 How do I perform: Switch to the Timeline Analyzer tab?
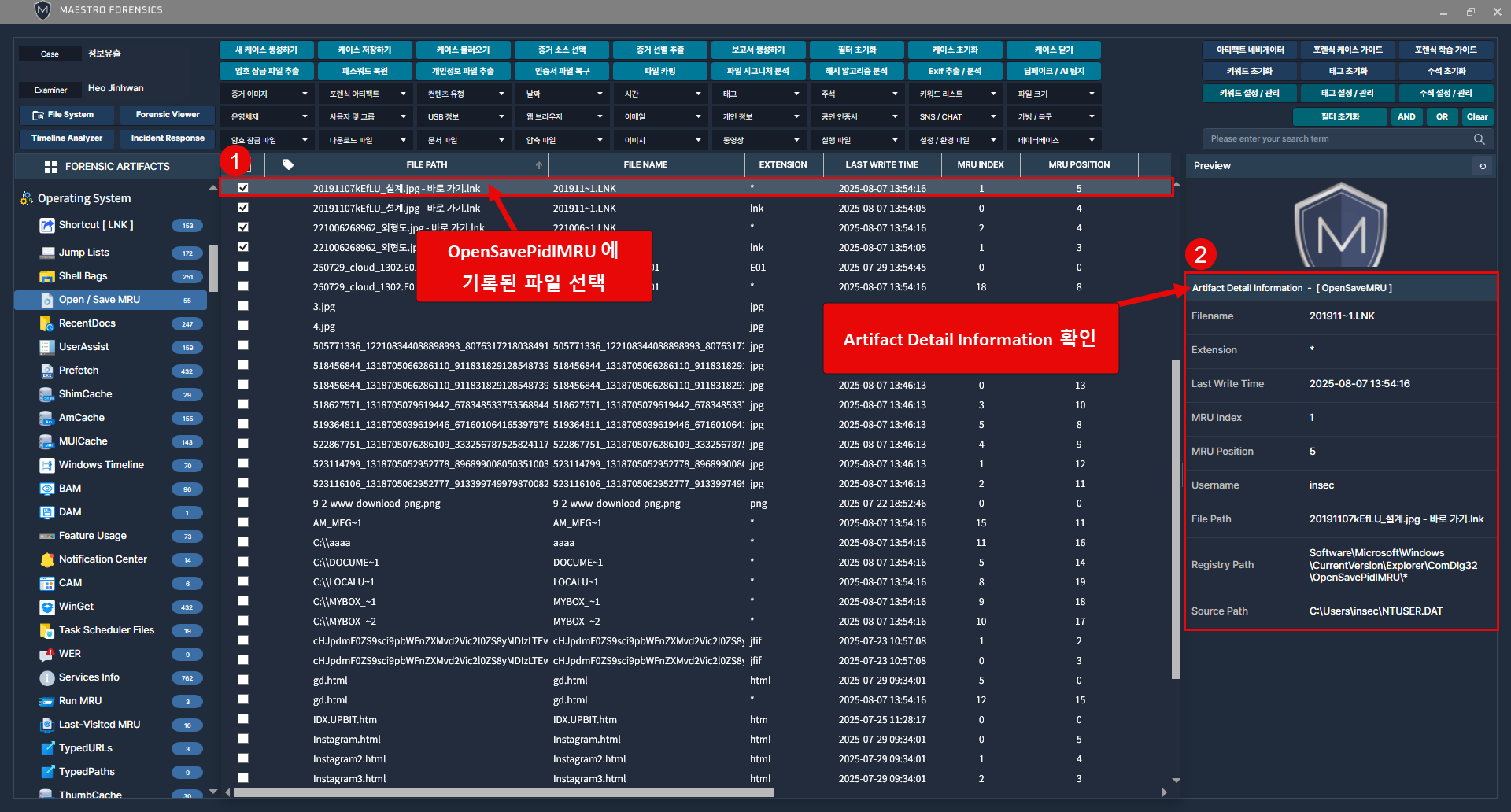coord(67,138)
